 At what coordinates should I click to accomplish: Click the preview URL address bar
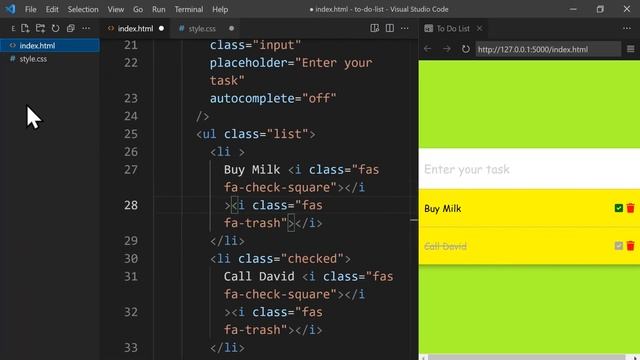[548, 49]
